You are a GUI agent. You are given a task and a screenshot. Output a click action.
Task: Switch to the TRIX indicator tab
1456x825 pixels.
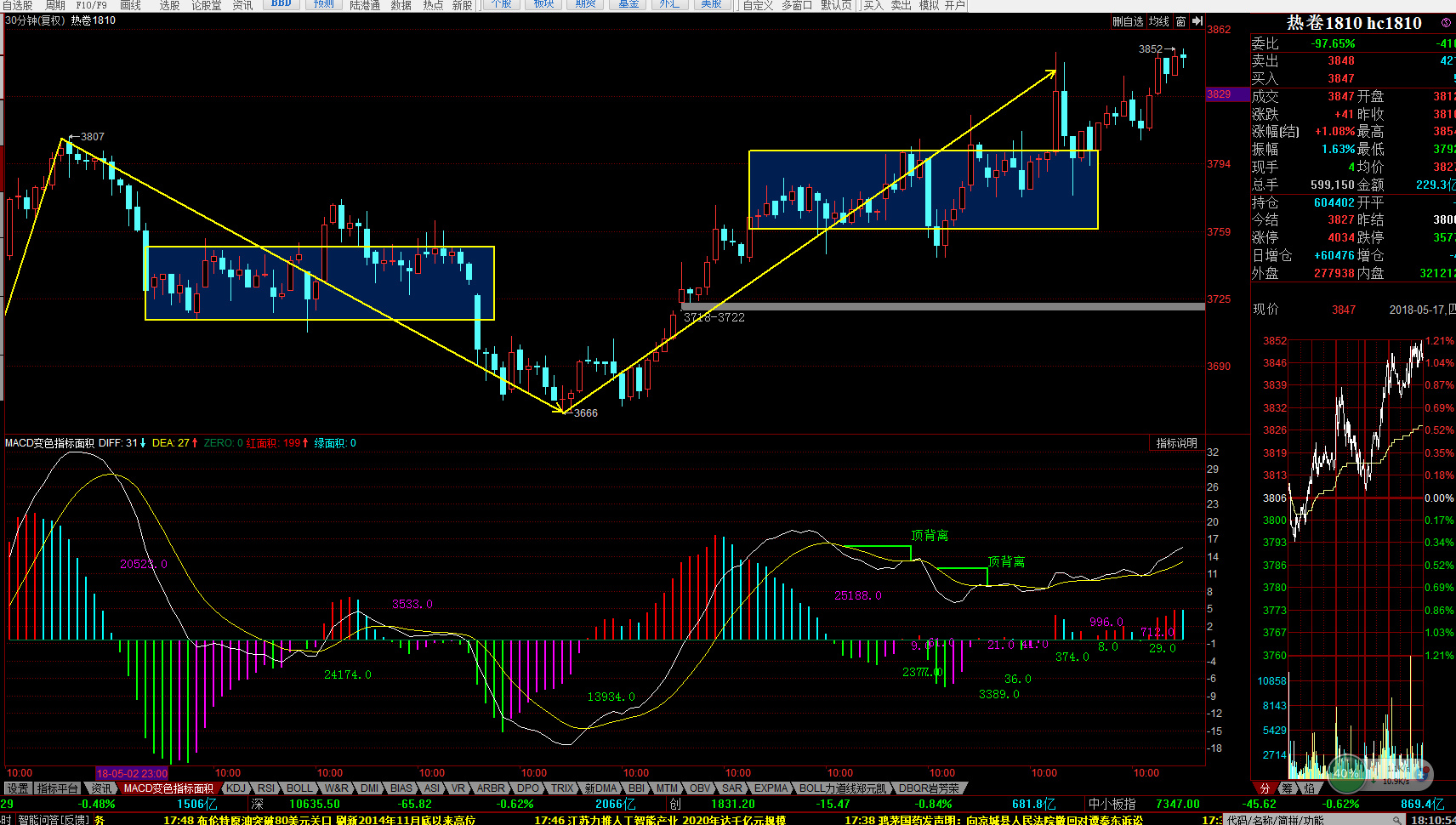(562, 788)
